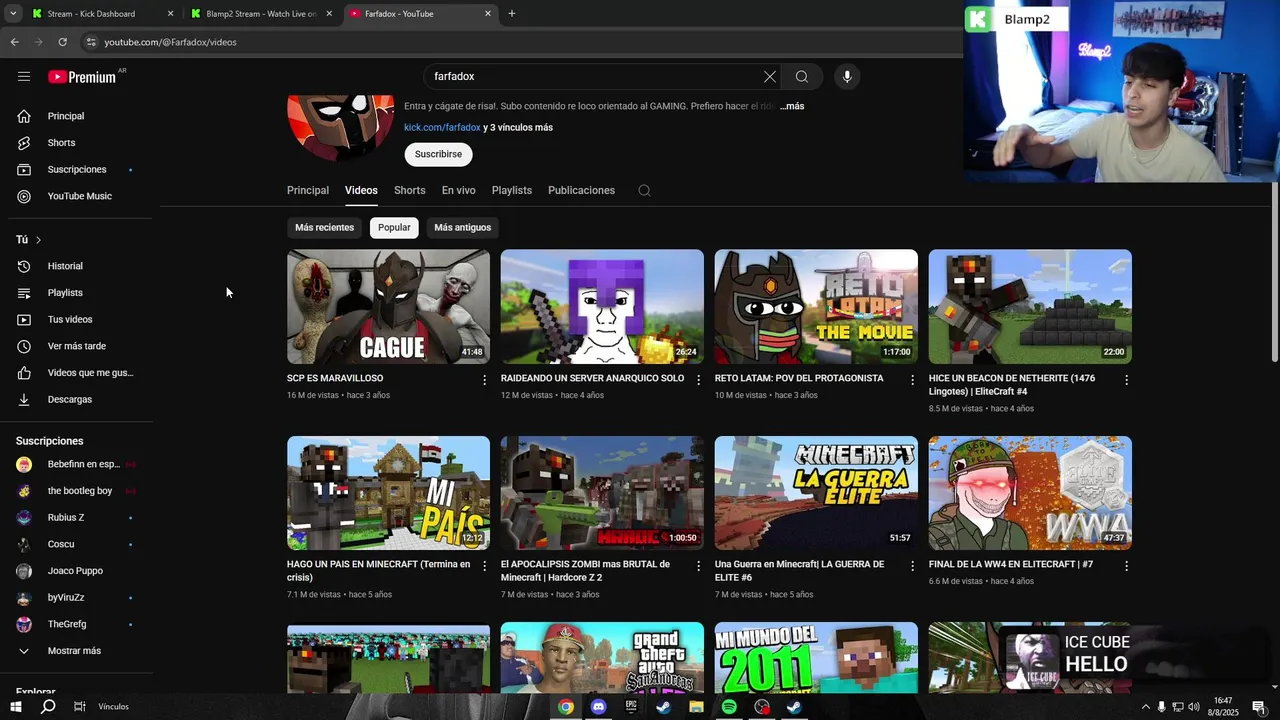Open options menu for HAGO UN PAIS video
The width and height of the screenshot is (1280, 720).
point(484,566)
